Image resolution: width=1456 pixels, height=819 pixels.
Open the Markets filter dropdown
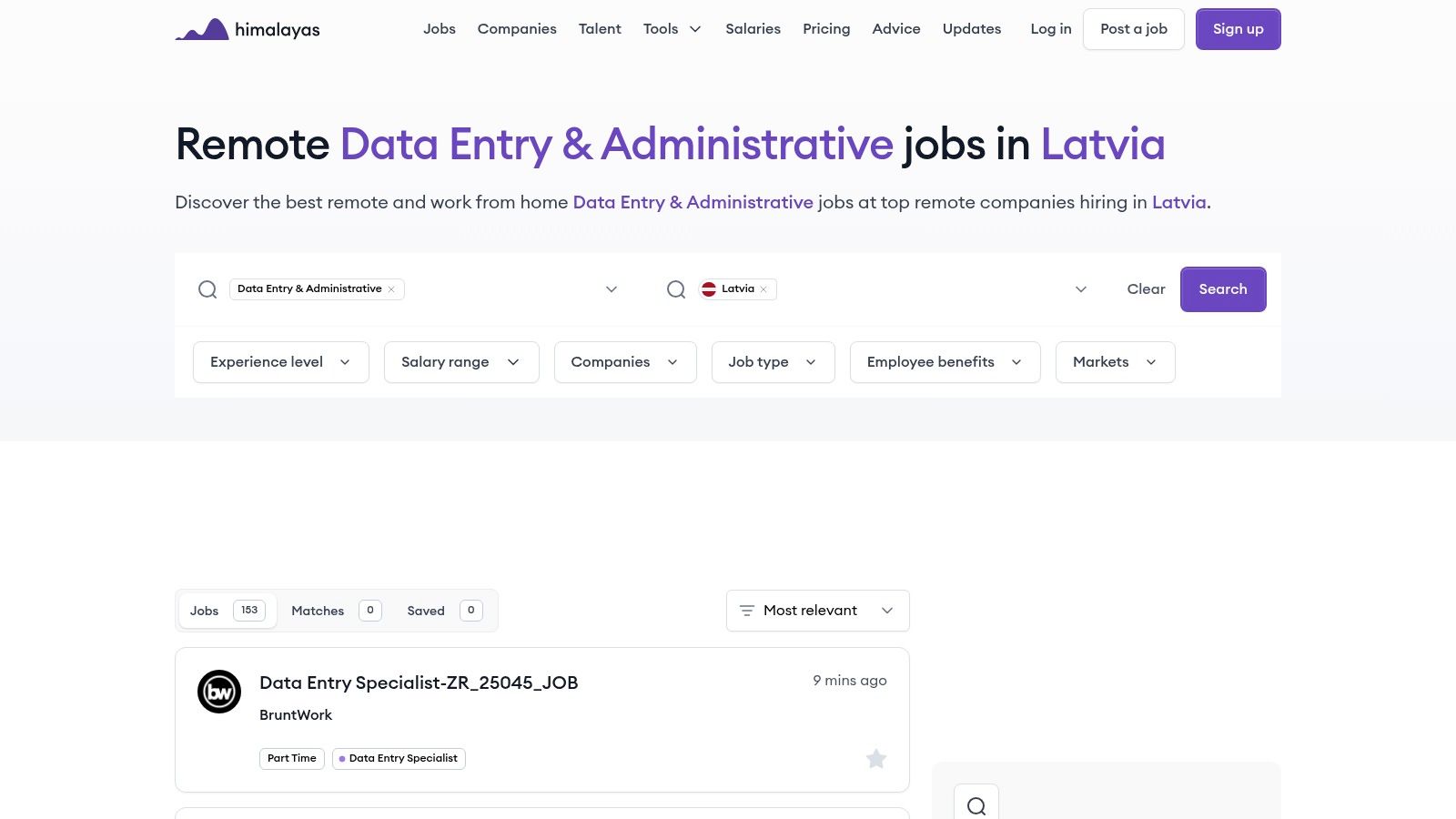pyautogui.click(x=1116, y=362)
